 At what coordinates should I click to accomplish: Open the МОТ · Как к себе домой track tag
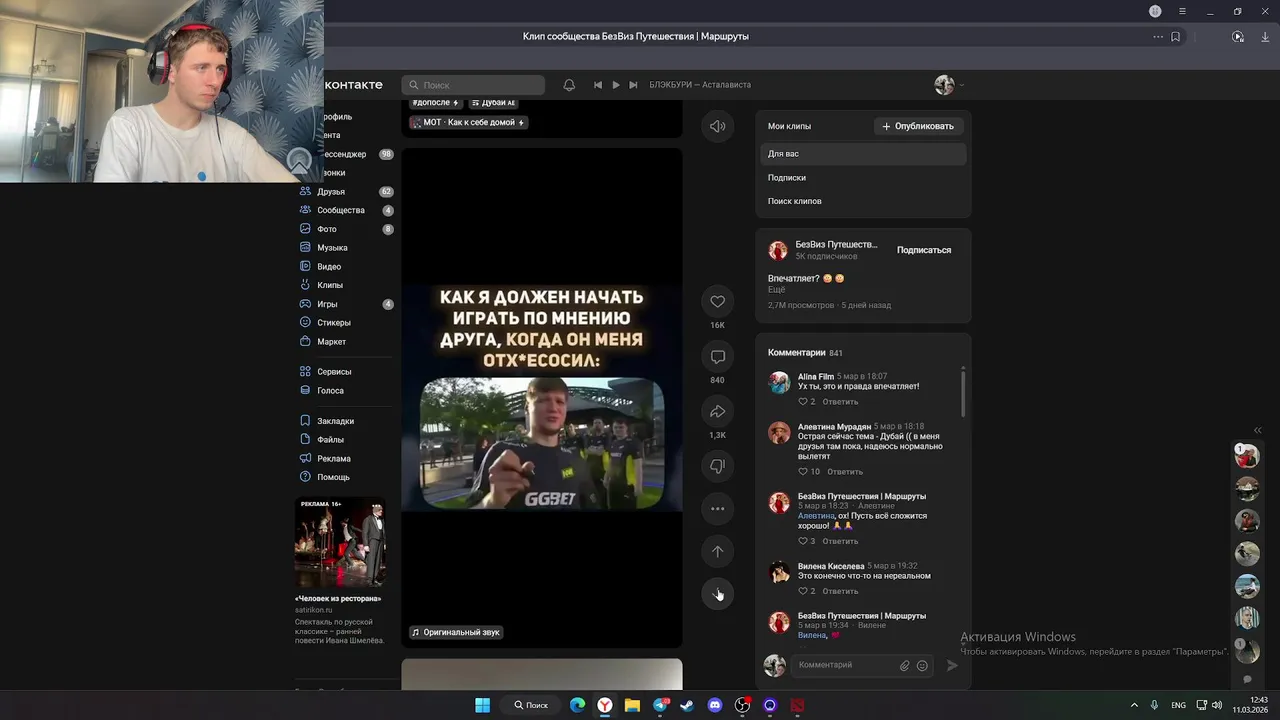tap(468, 122)
